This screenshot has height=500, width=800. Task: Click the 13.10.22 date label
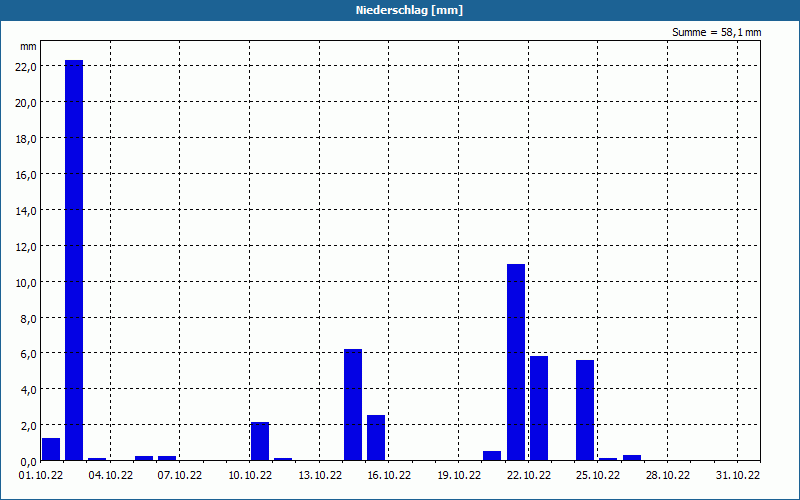coord(320,476)
